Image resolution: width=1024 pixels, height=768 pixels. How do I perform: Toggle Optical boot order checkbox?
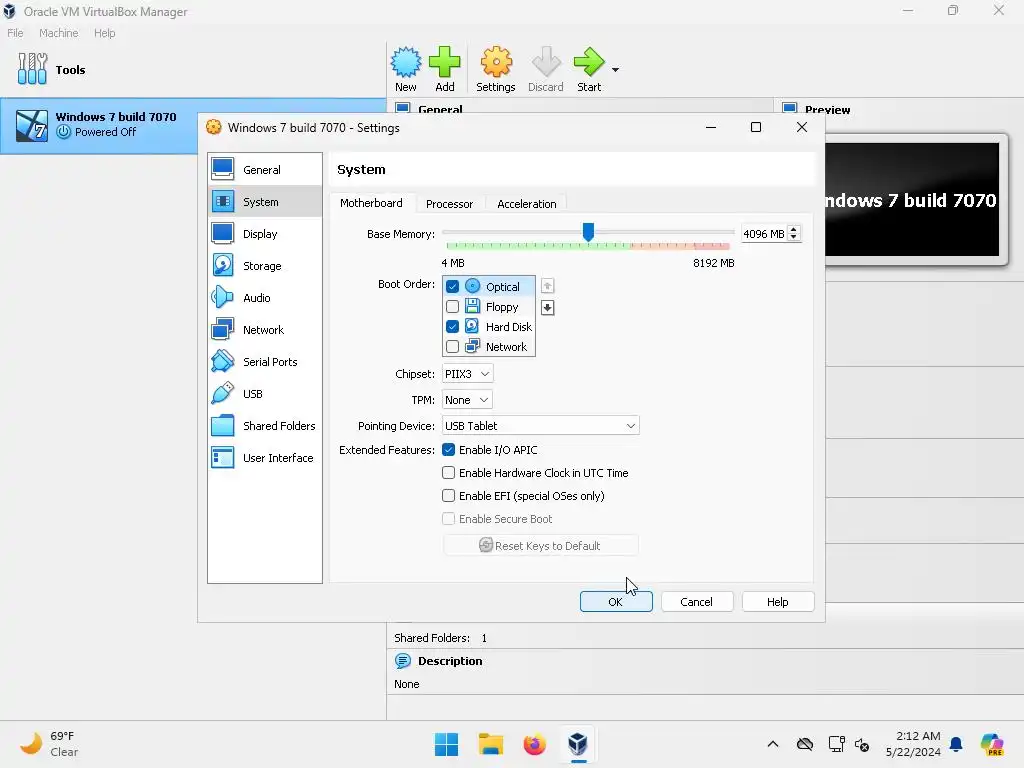452,286
